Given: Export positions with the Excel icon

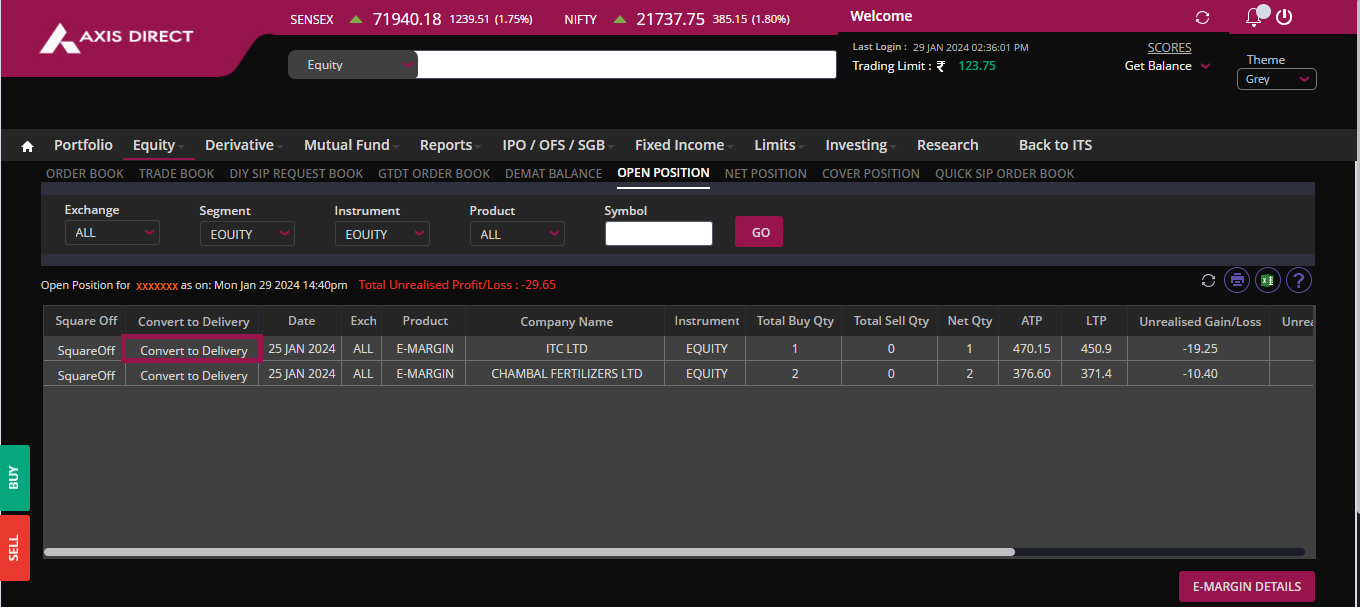Looking at the screenshot, I should click(1267, 281).
